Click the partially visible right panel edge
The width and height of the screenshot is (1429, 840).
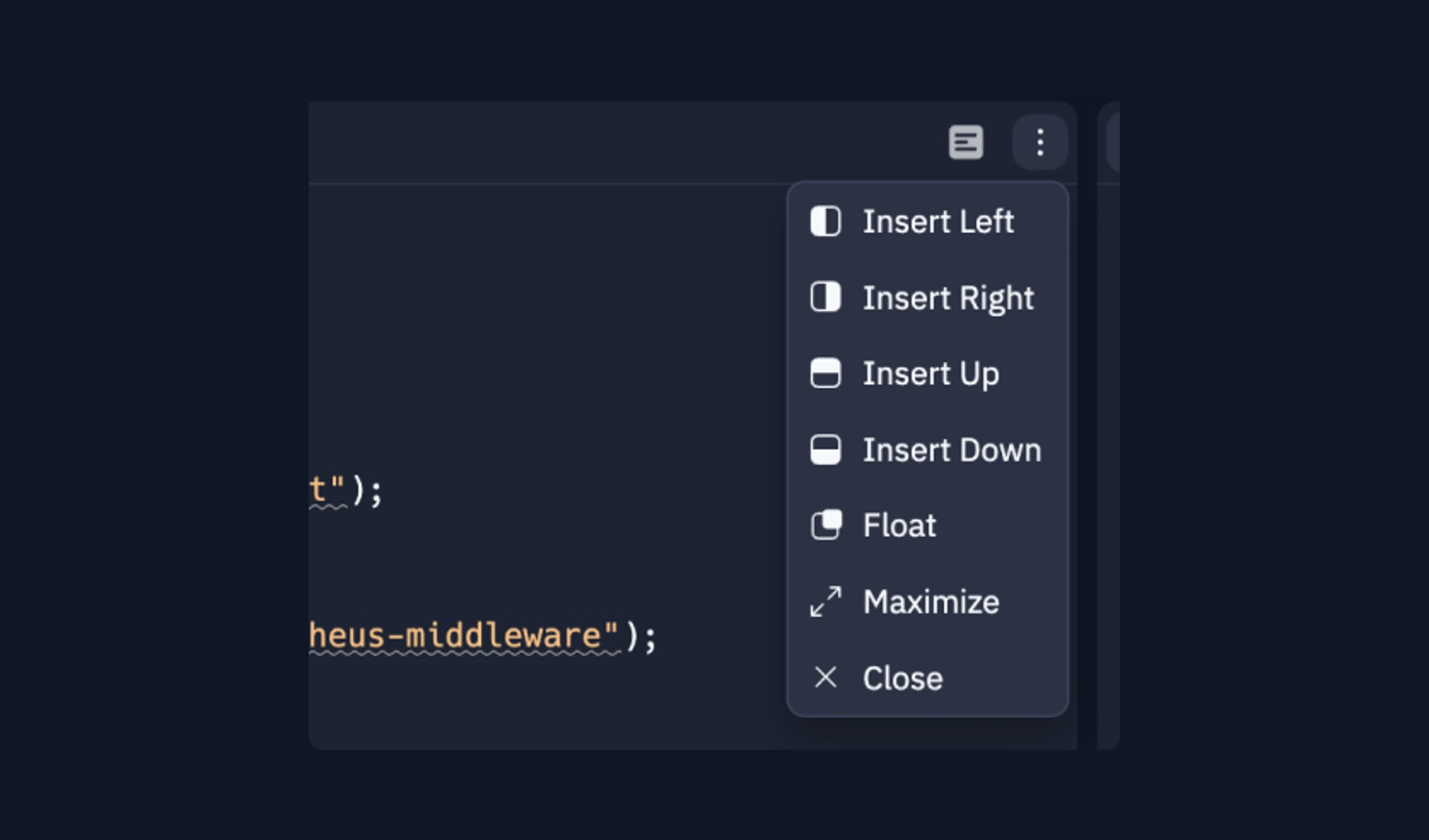click(x=1110, y=424)
